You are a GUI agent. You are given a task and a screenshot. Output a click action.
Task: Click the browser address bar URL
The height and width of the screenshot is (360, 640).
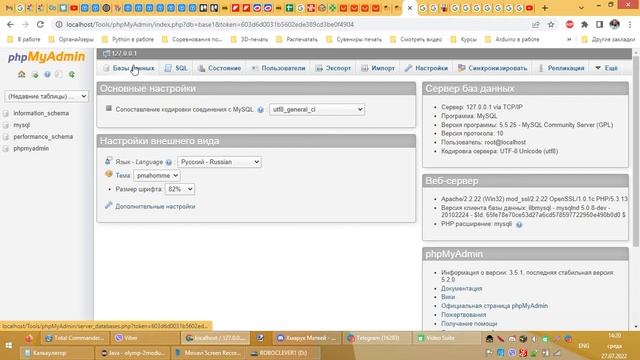point(210,24)
